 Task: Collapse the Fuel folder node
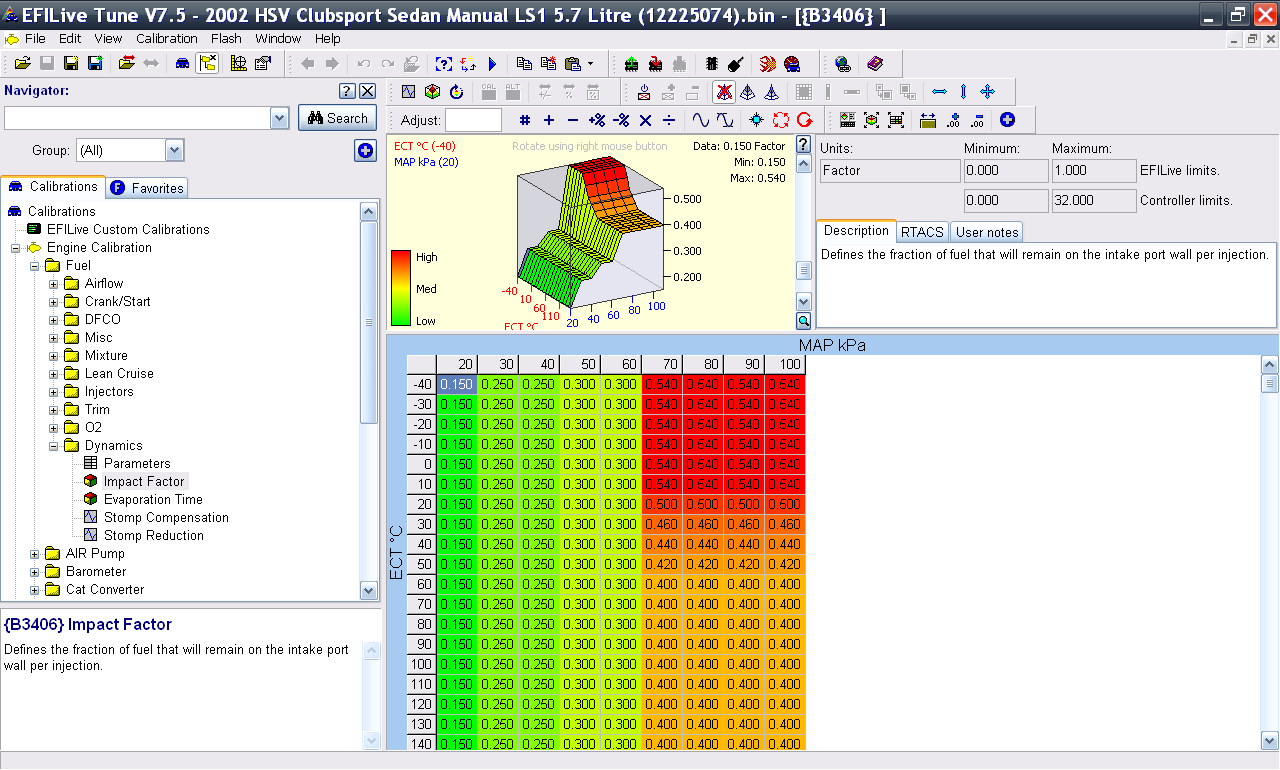coord(36,266)
